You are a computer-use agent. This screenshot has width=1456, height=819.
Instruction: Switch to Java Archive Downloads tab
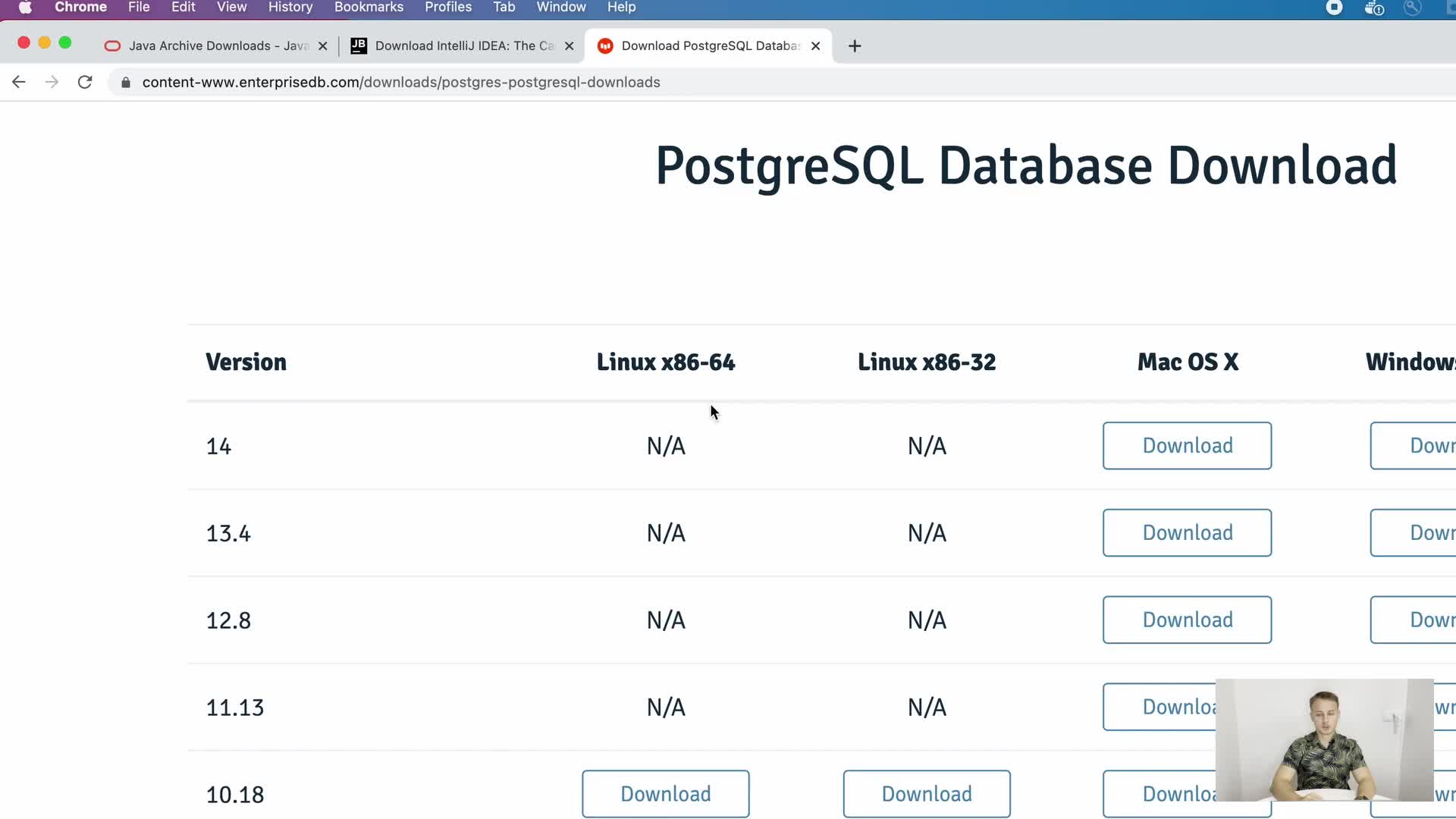click(218, 46)
